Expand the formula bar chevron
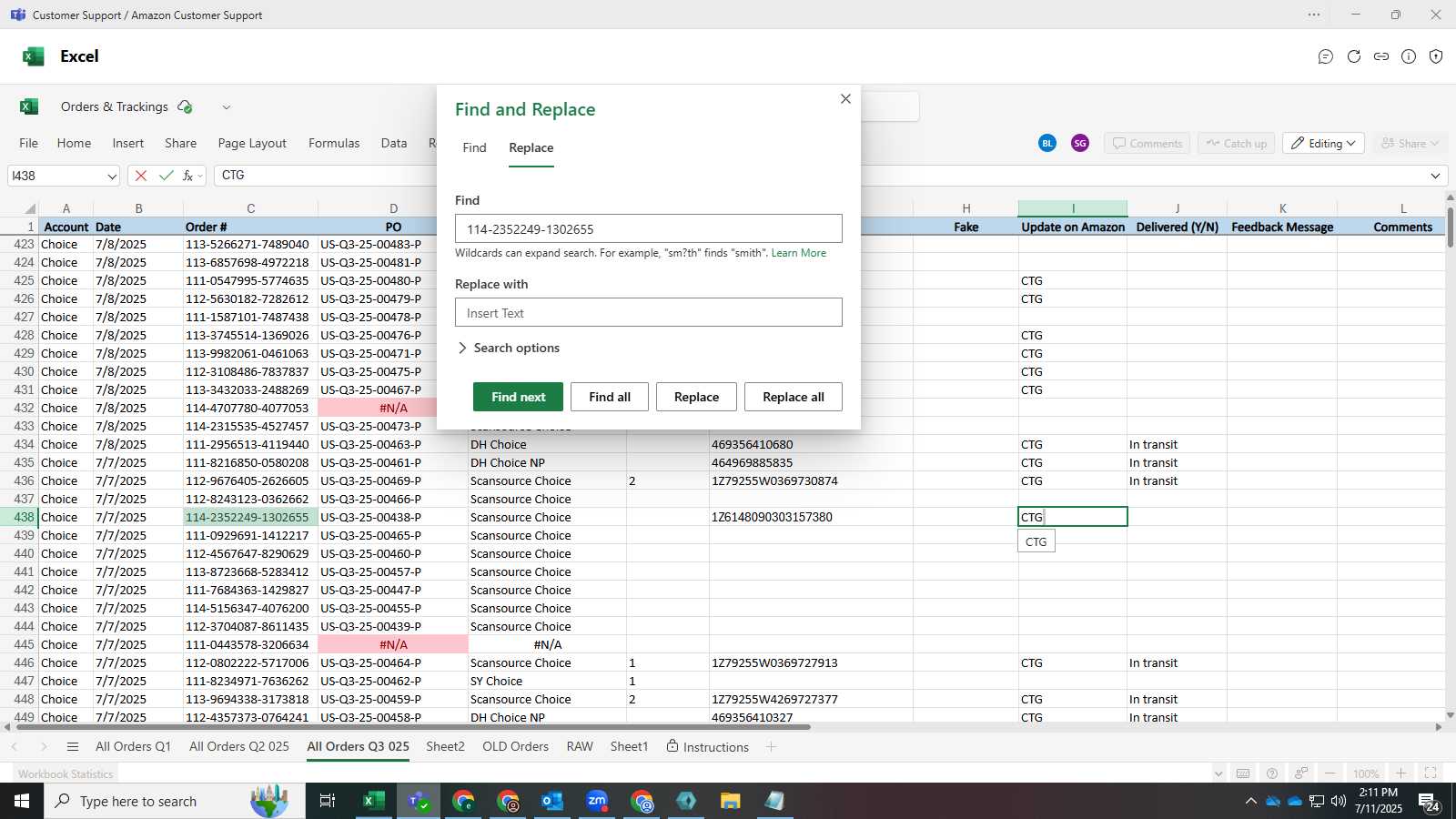1456x819 pixels. [x=1436, y=176]
